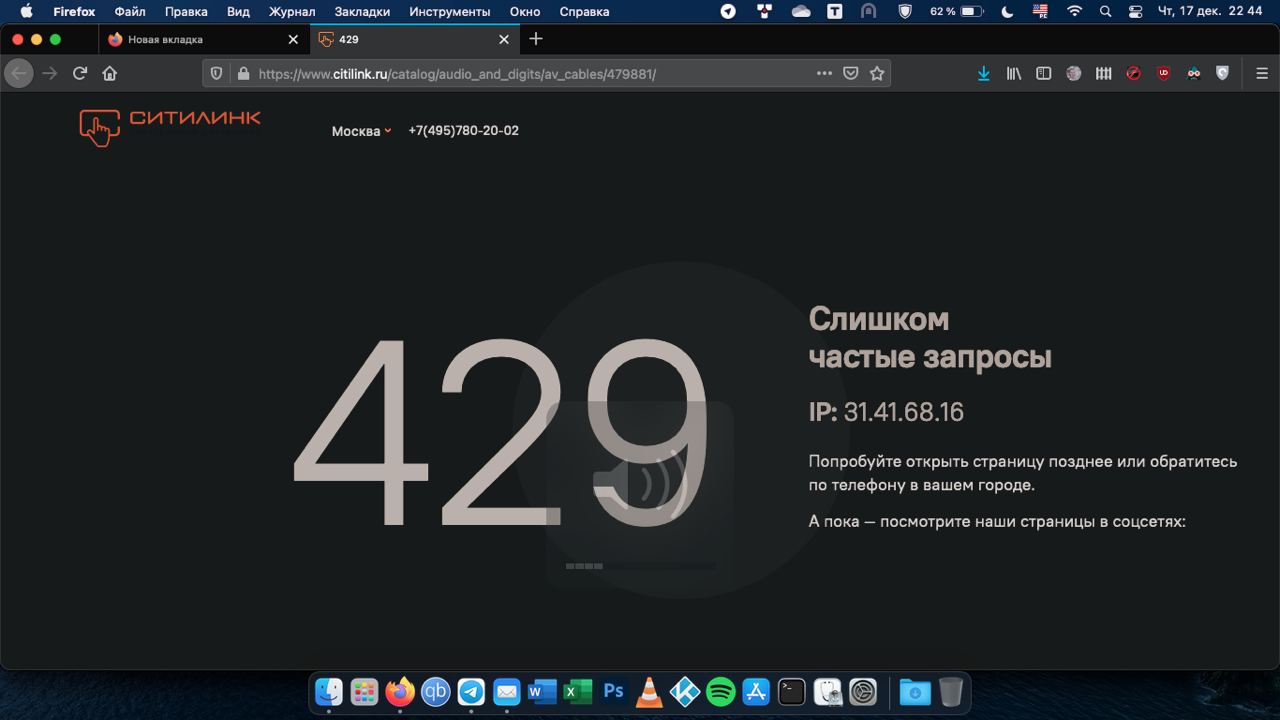Click the grey shield extension icon in toolbar

(x=1222, y=73)
